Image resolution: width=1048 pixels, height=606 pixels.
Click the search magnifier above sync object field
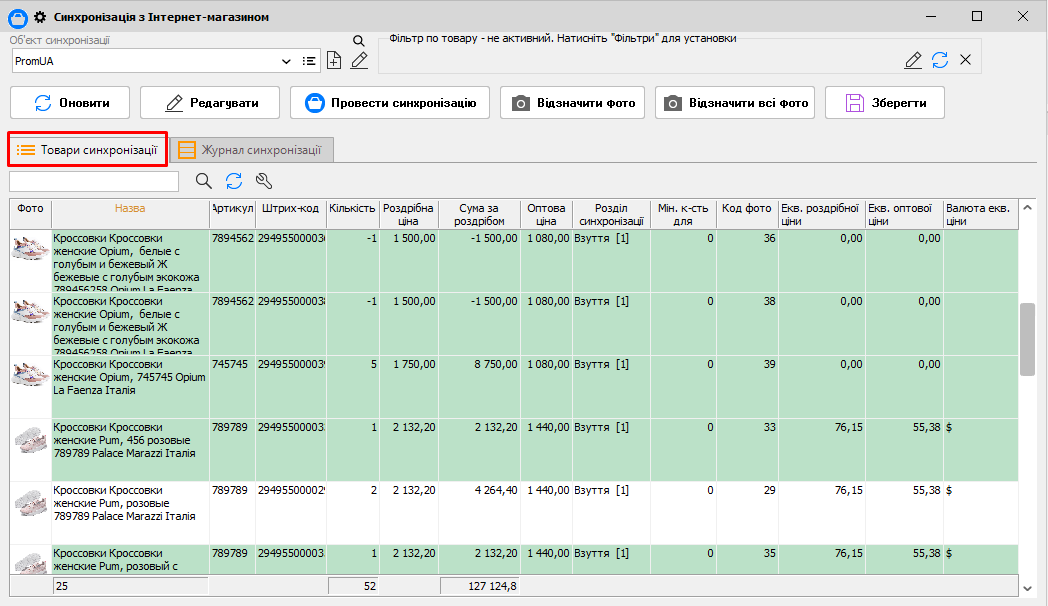point(359,41)
